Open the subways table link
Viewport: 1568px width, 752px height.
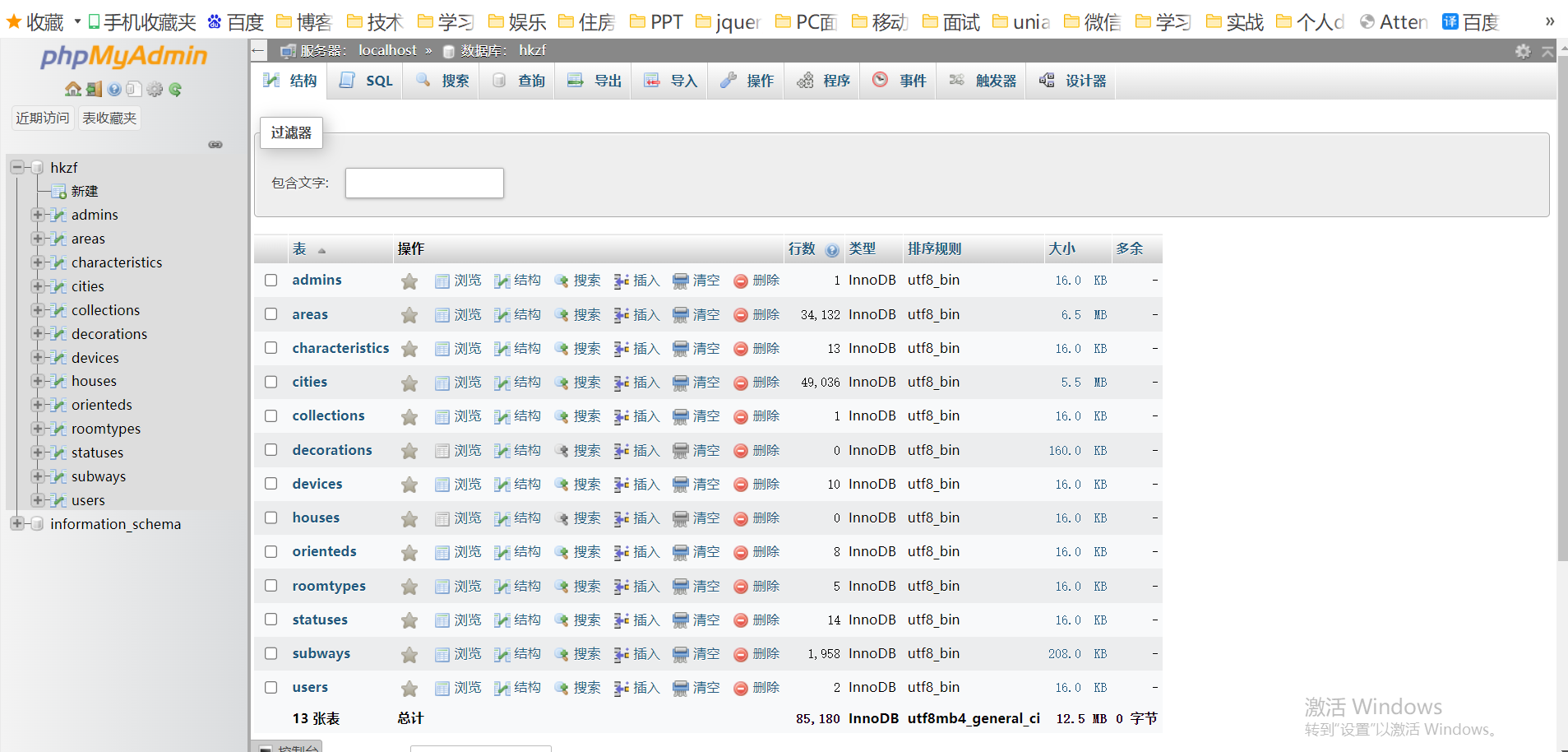click(321, 653)
